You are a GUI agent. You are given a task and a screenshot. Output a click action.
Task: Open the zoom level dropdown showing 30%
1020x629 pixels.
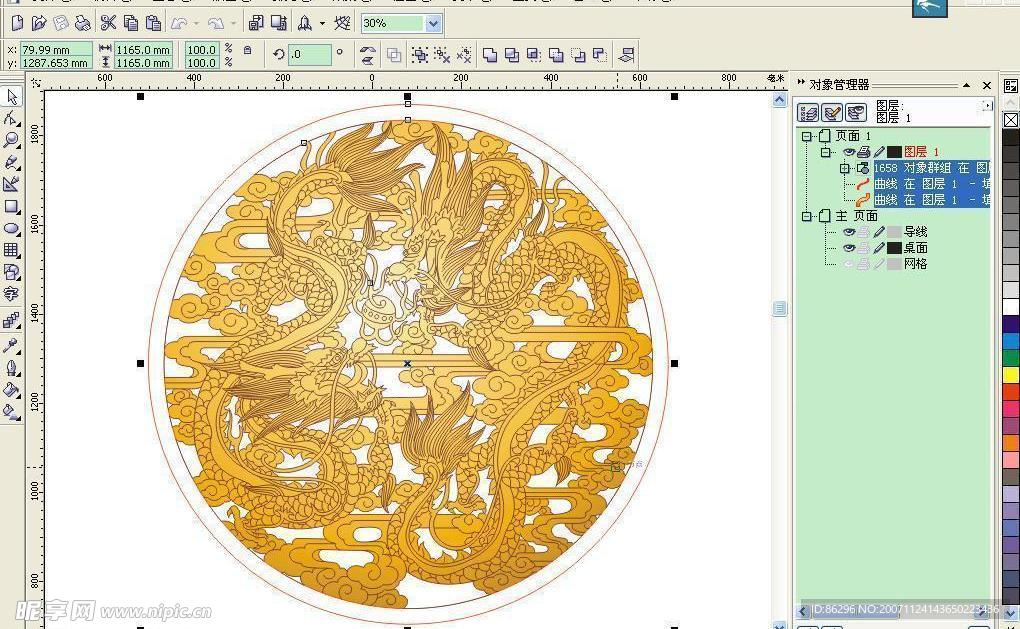coord(433,23)
